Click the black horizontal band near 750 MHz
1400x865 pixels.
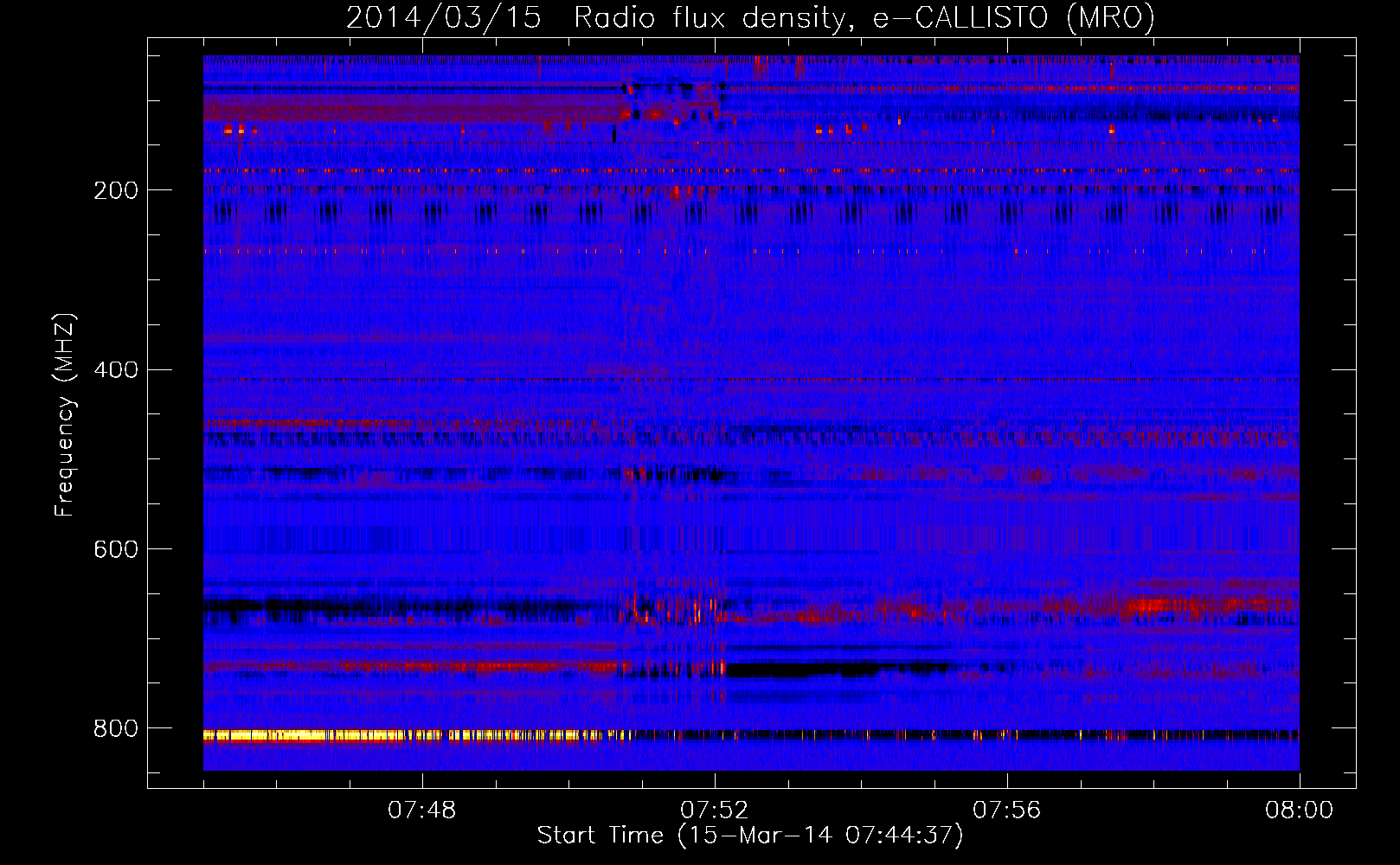[805, 670]
